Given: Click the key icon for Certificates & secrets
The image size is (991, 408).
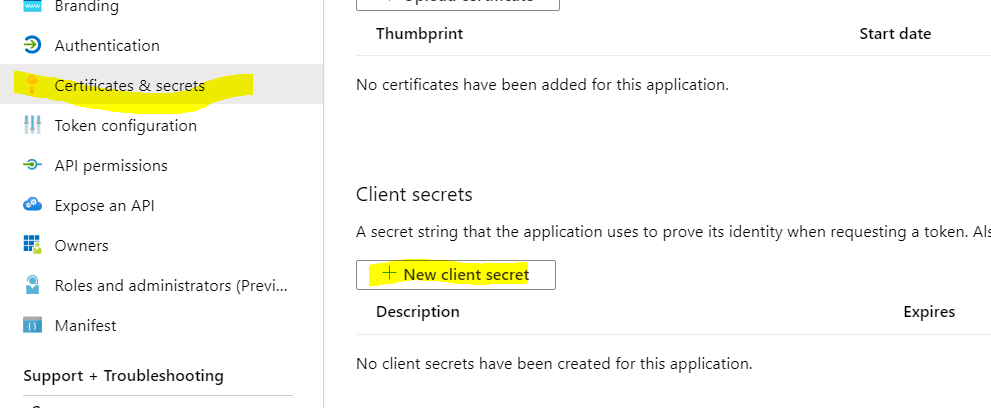Looking at the screenshot, I should [33, 85].
